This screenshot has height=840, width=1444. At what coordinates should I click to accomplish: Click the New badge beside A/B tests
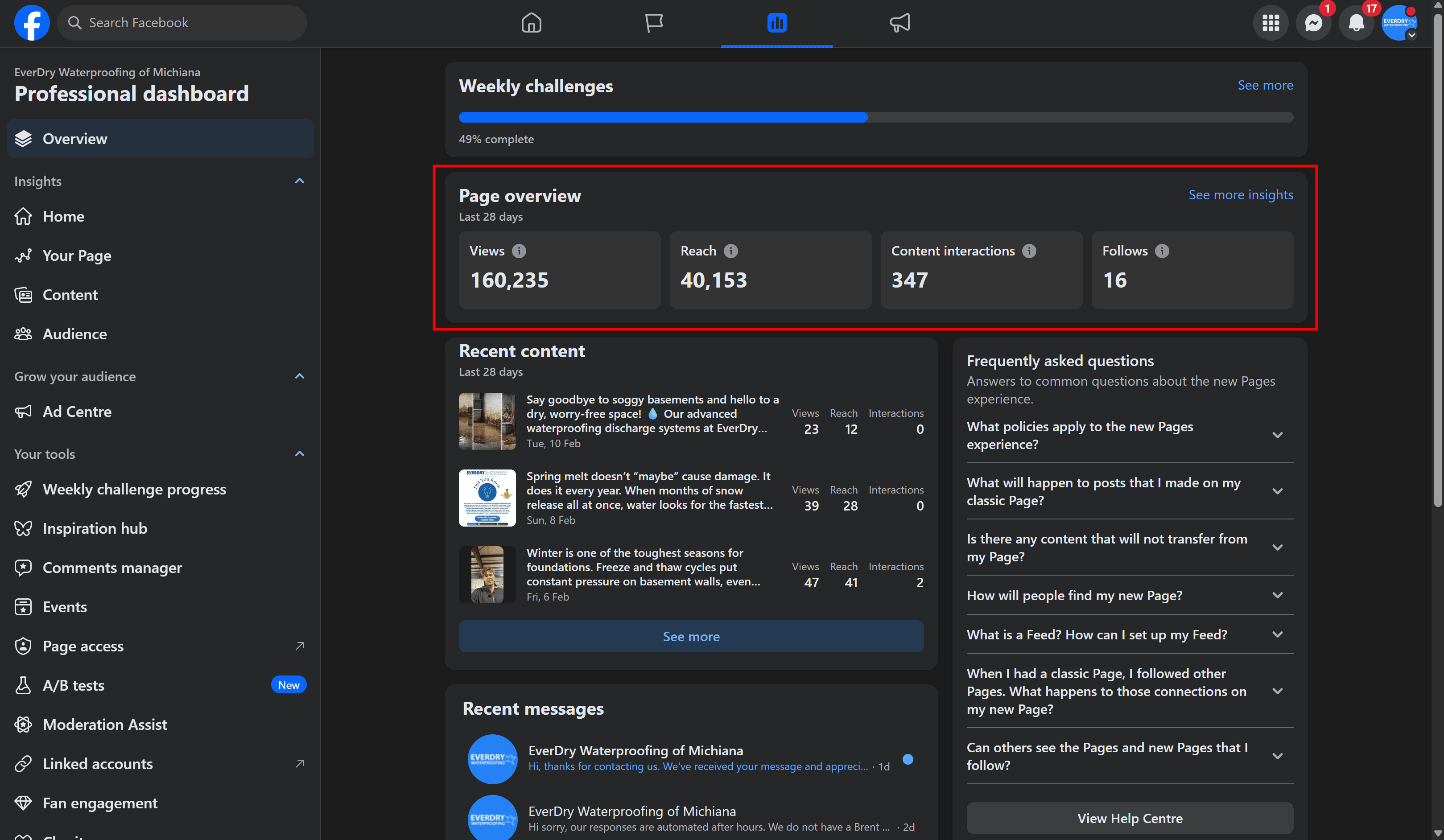tap(288, 685)
